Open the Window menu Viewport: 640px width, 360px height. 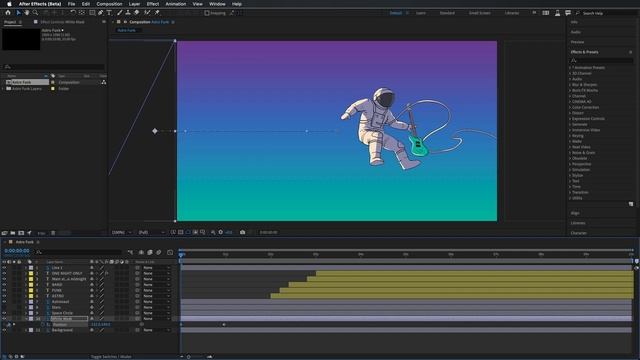[x=217, y=4]
